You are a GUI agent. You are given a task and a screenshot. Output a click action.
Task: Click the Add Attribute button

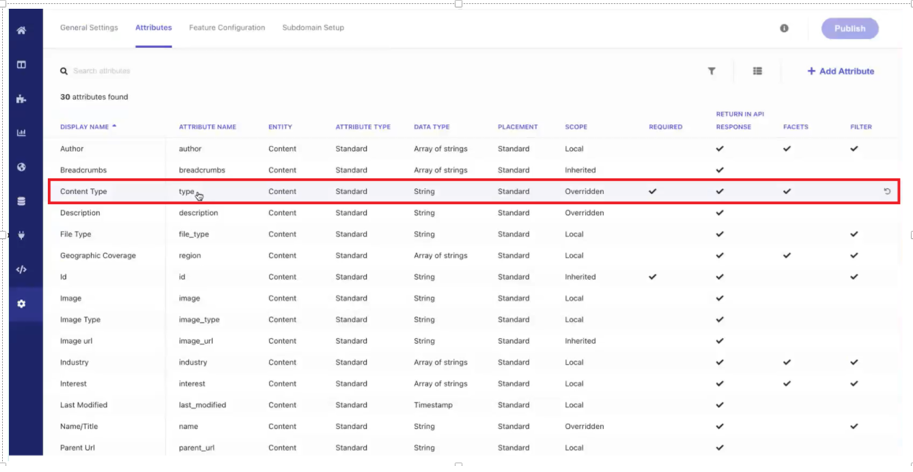840,71
